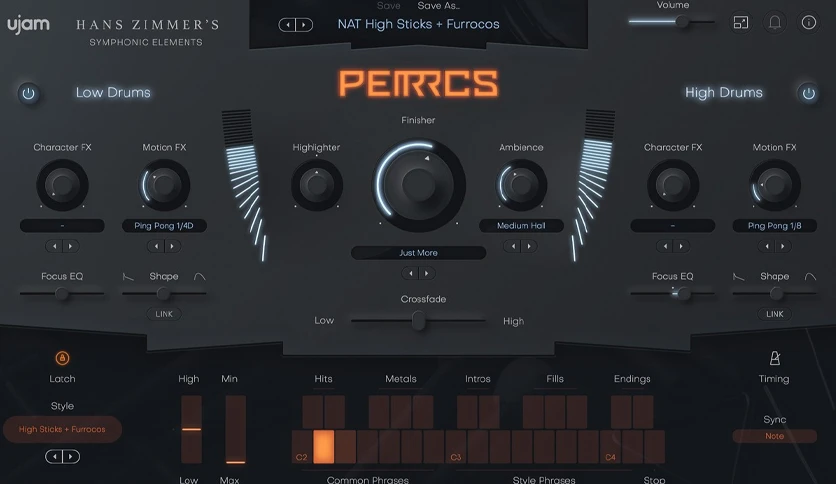Previous Finisher preset arrow
The width and height of the screenshot is (836, 484).
(411, 273)
